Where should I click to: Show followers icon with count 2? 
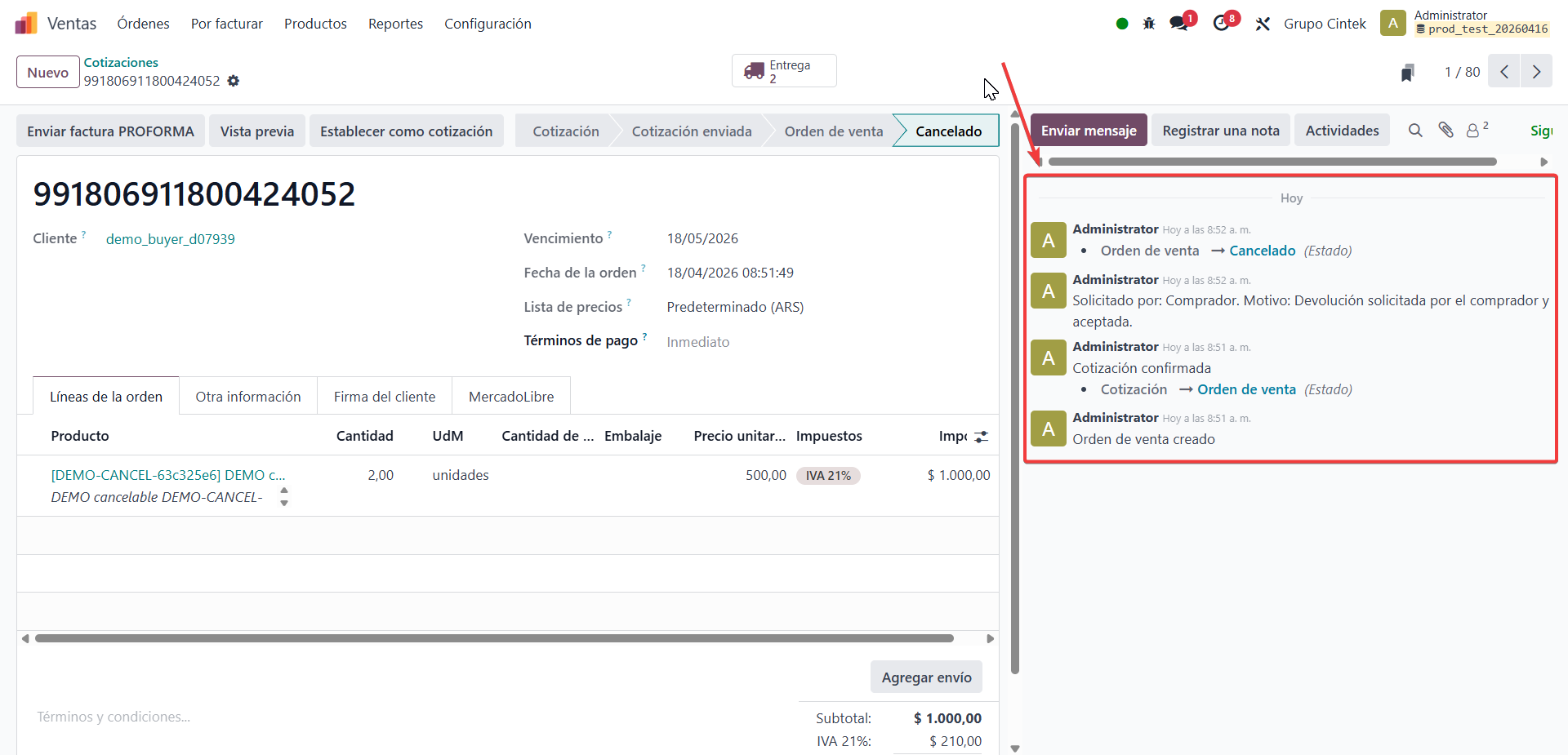tap(1477, 130)
